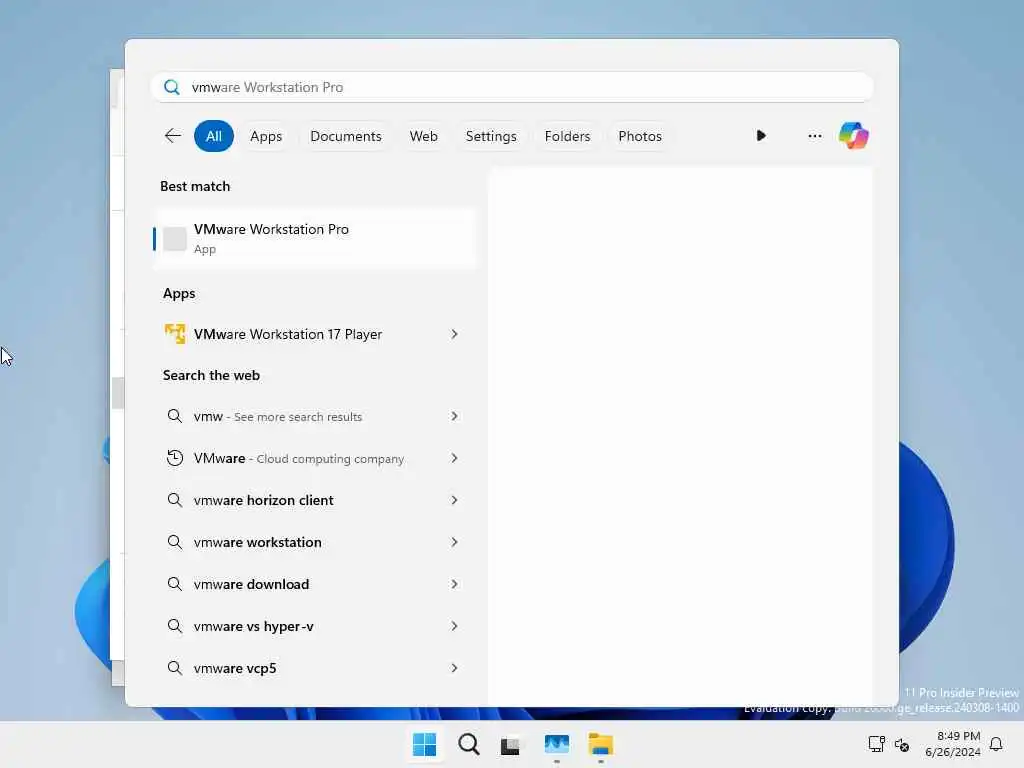Open File Explorer from taskbar
The image size is (1024, 768).
tap(600, 744)
